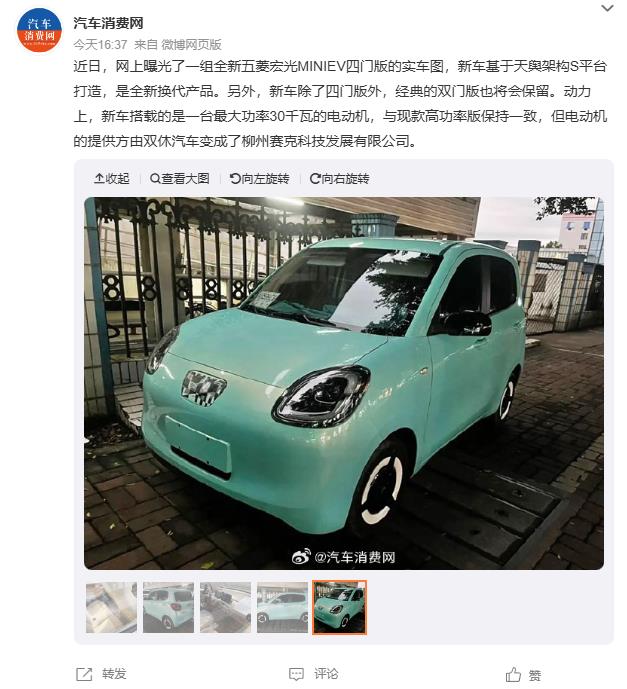Select the fifth highlighted thumbnail
This screenshot has width=627, height=689.
point(339,607)
